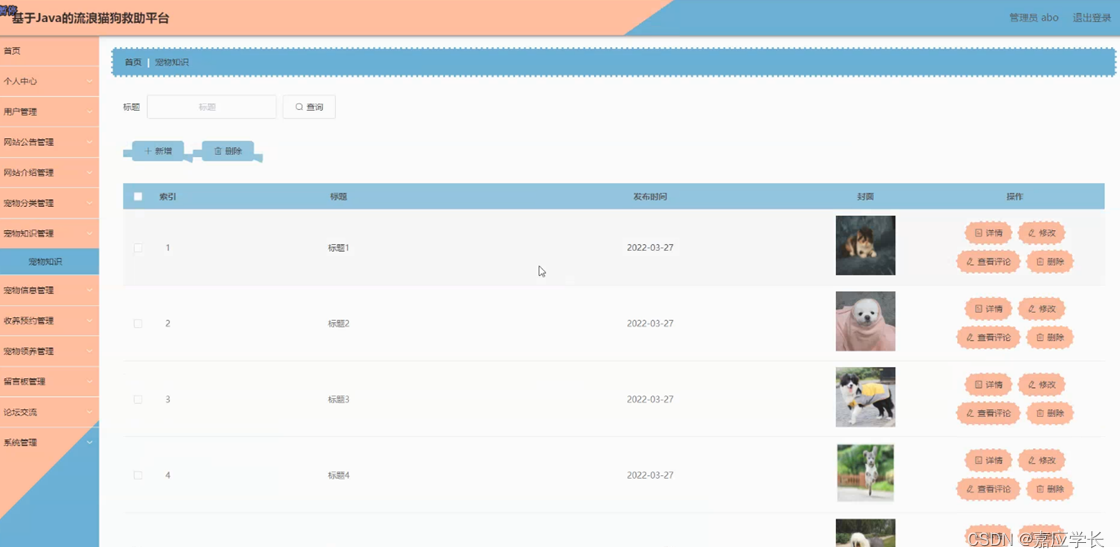
Task: Click trash 删除 in 标题2 row
Action: pyautogui.click(x=1050, y=337)
